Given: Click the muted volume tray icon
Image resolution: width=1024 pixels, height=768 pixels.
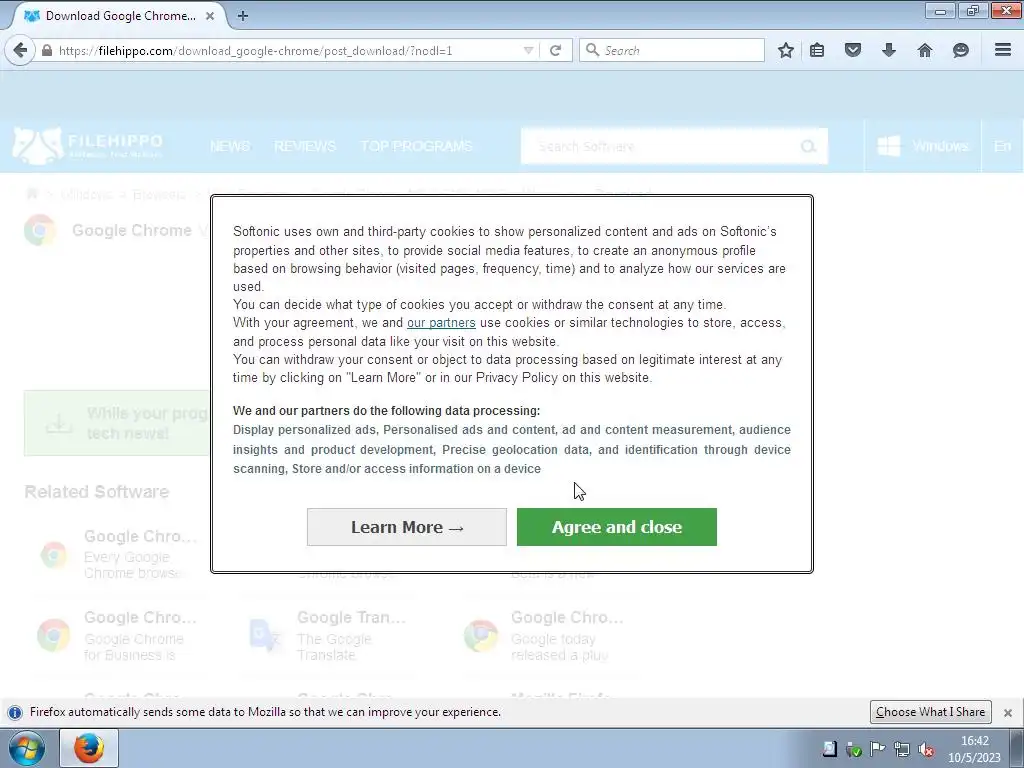Looking at the screenshot, I should (925, 750).
